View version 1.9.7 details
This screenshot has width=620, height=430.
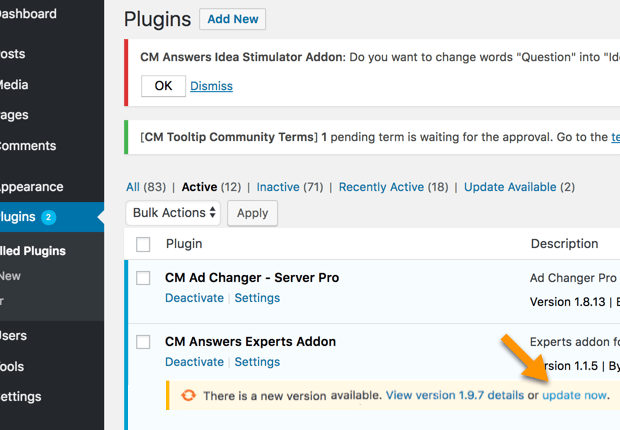[x=454, y=396]
